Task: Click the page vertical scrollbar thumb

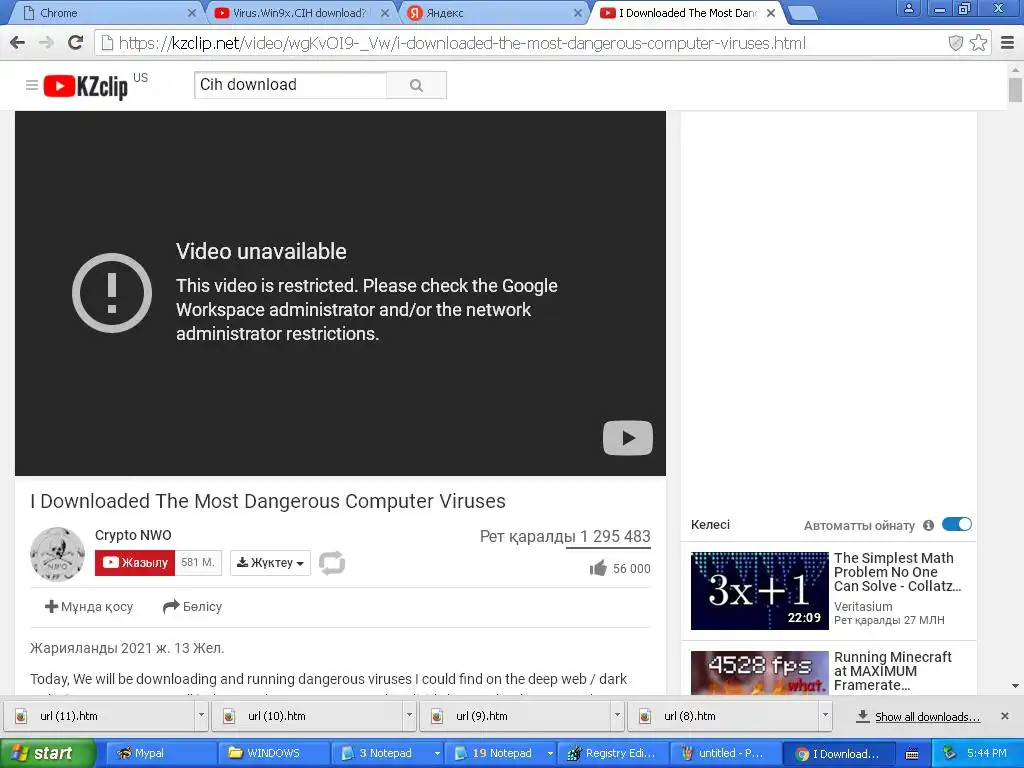Action: (x=1015, y=90)
